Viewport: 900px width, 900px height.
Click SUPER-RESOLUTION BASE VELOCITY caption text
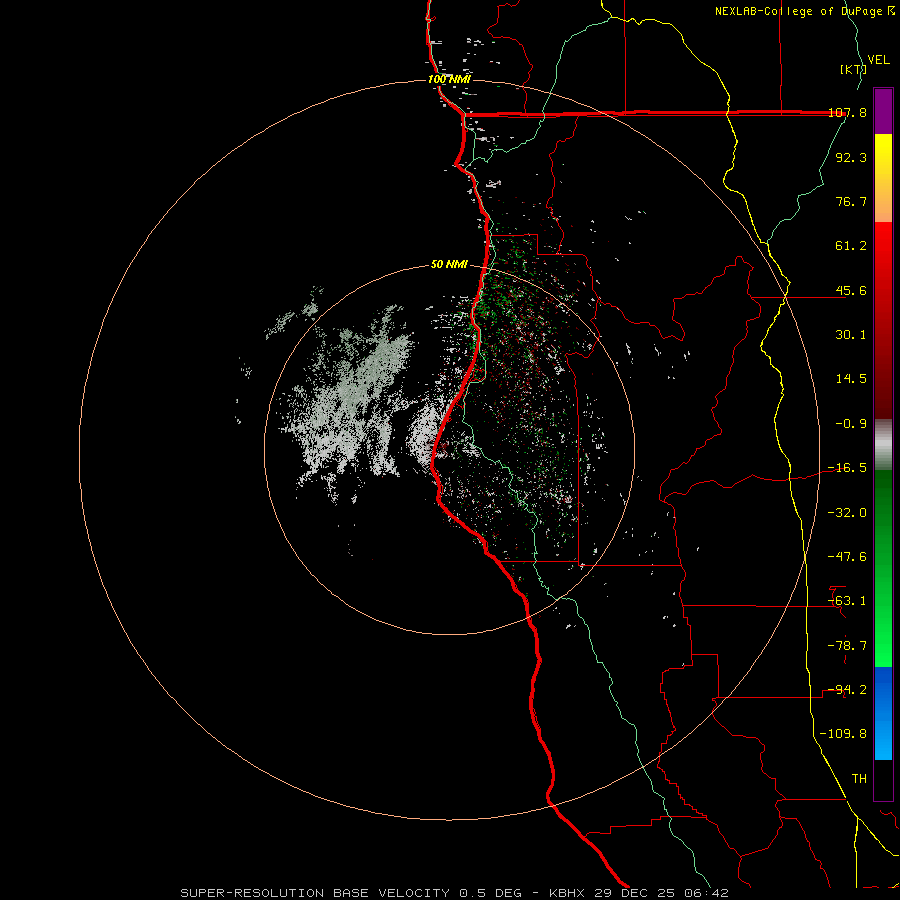click(315, 893)
